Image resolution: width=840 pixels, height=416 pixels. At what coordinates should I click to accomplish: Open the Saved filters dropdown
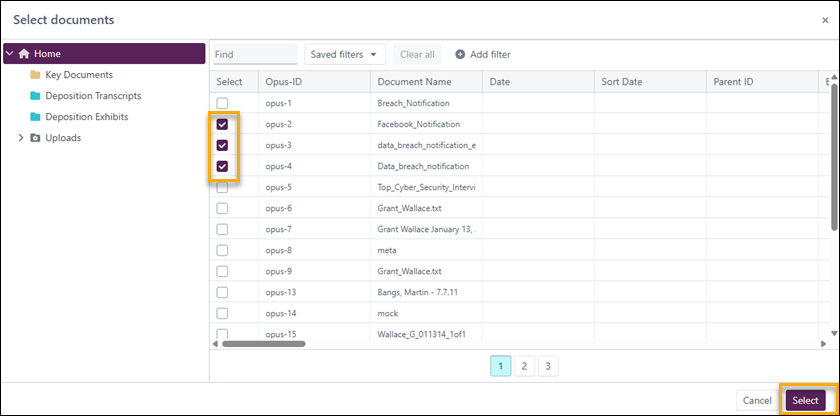[344, 54]
